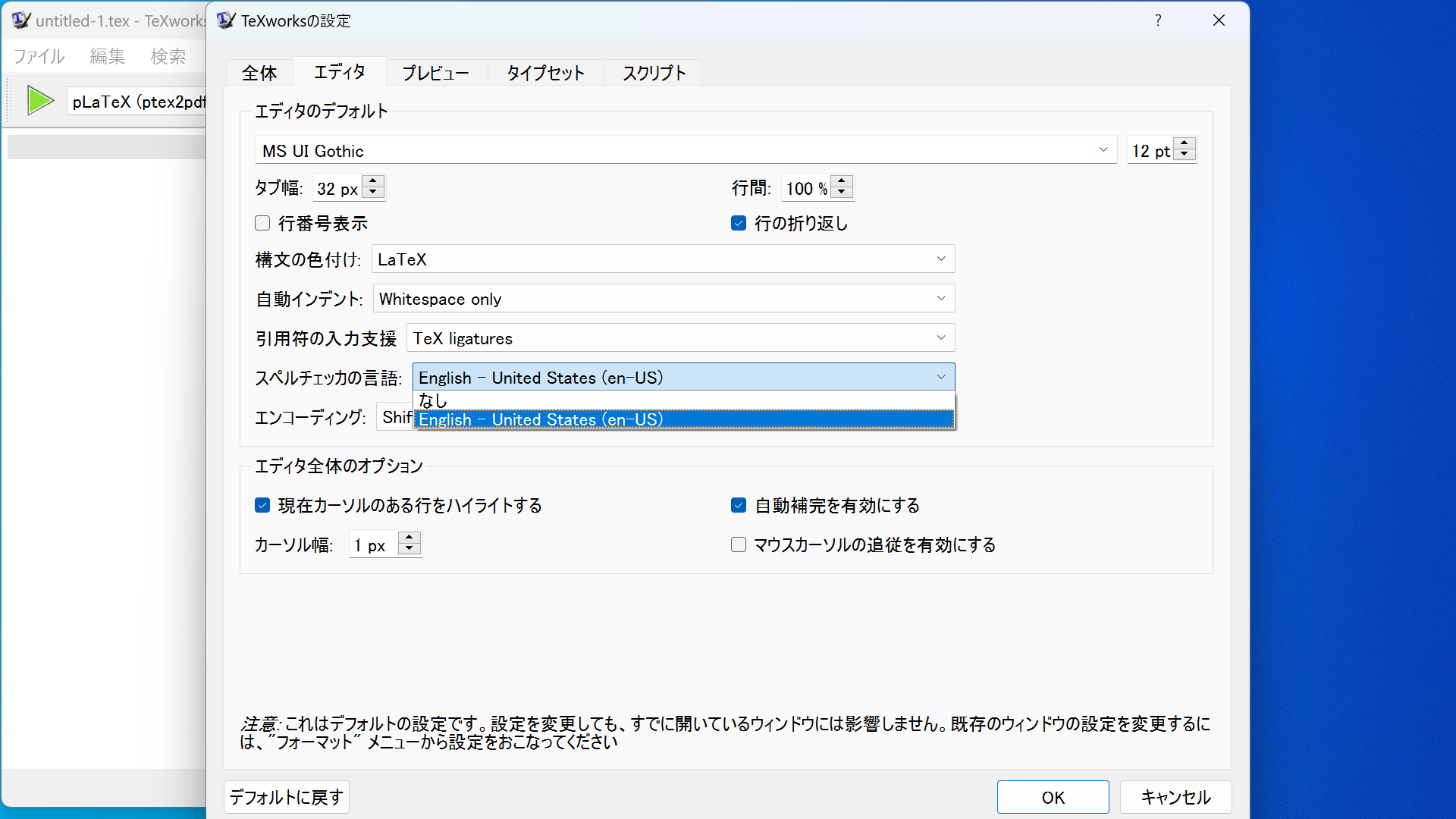Screen dimensions: 1456x819
Task: Open the 自動インデント Whitespace only dropdown
Action: click(664, 299)
